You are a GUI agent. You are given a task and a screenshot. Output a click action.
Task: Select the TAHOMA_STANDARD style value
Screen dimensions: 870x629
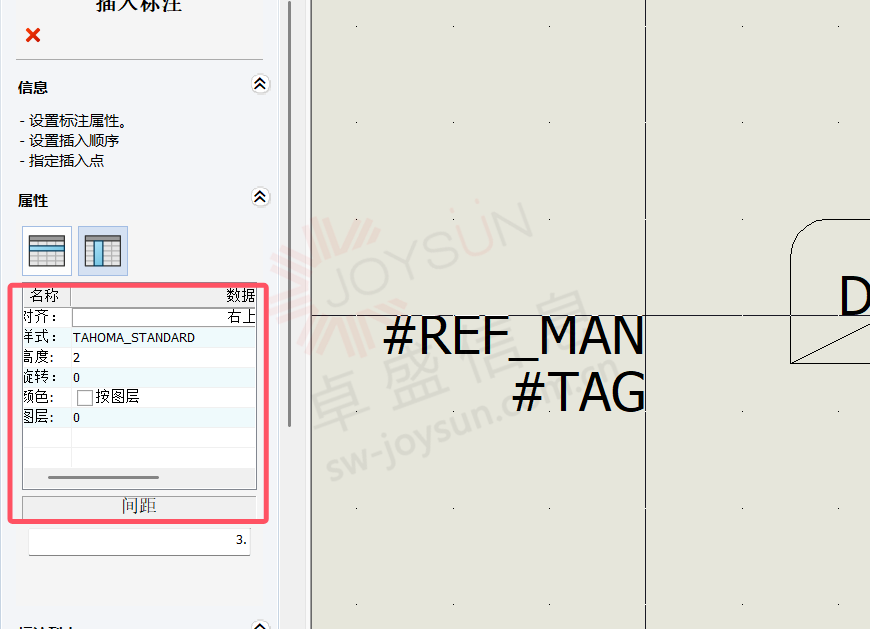(134, 338)
